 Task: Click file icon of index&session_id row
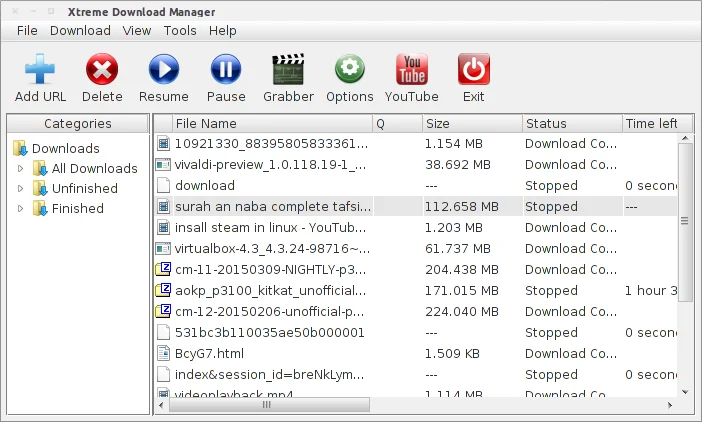(163, 375)
